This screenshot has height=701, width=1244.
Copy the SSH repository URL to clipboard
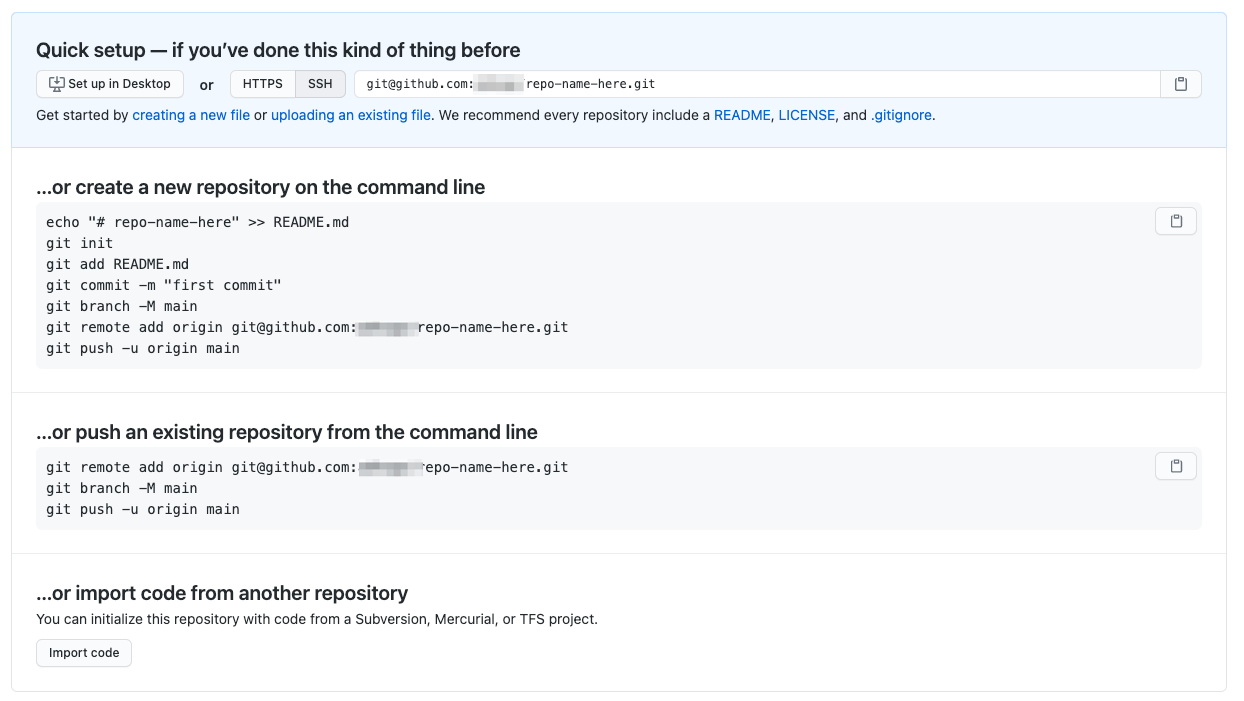click(1180, 84)
